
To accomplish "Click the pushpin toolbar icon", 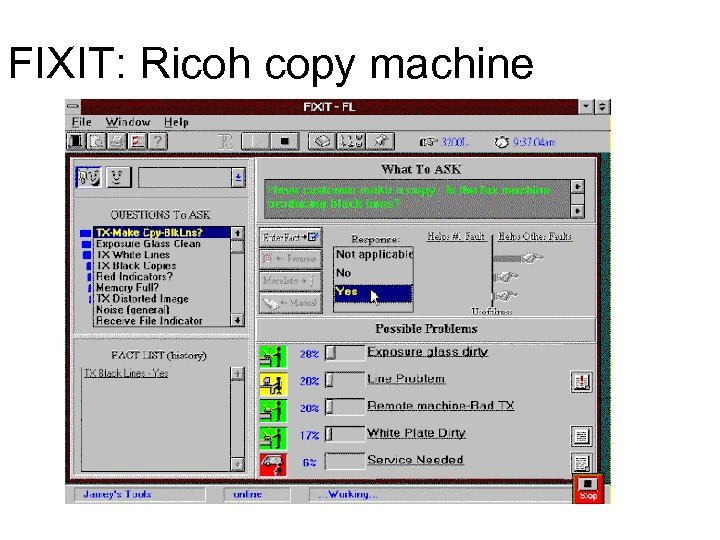I will tap(380, 141).
